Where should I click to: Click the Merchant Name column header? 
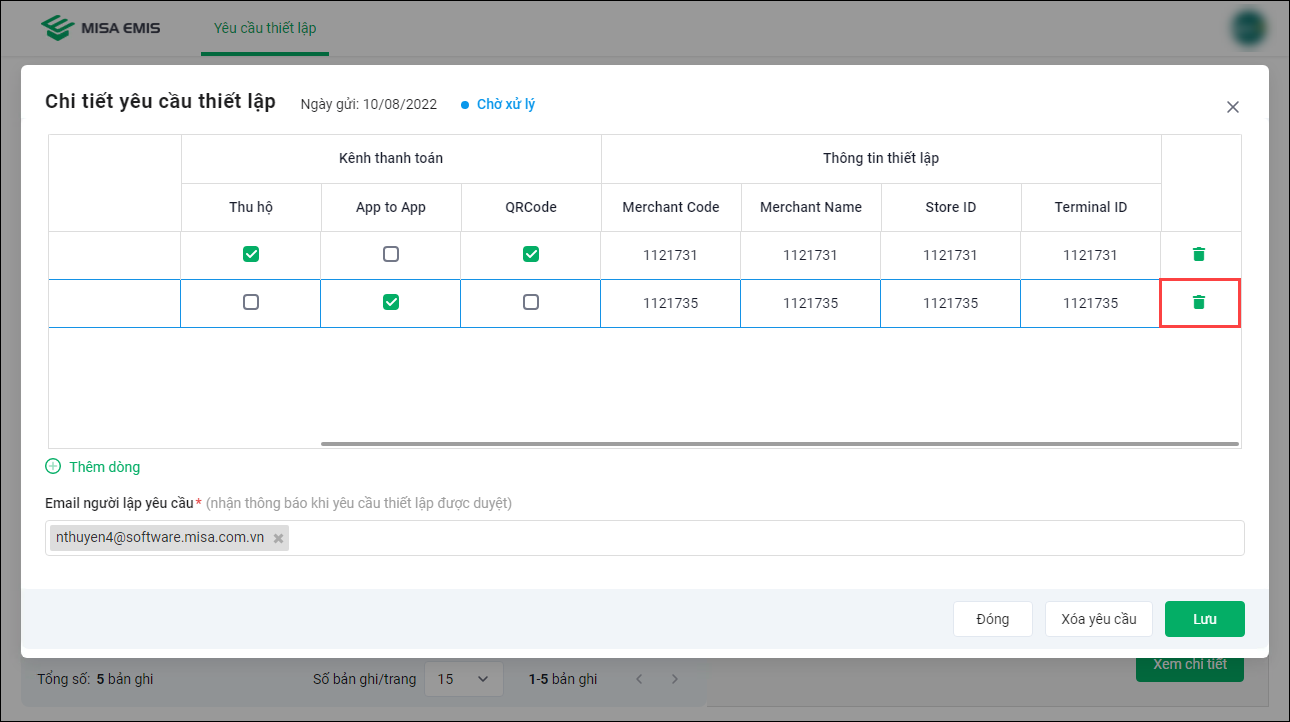(811, 207)
